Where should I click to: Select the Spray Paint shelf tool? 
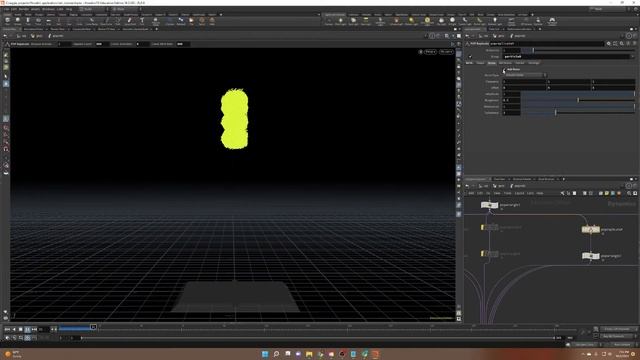pos(130,21)
